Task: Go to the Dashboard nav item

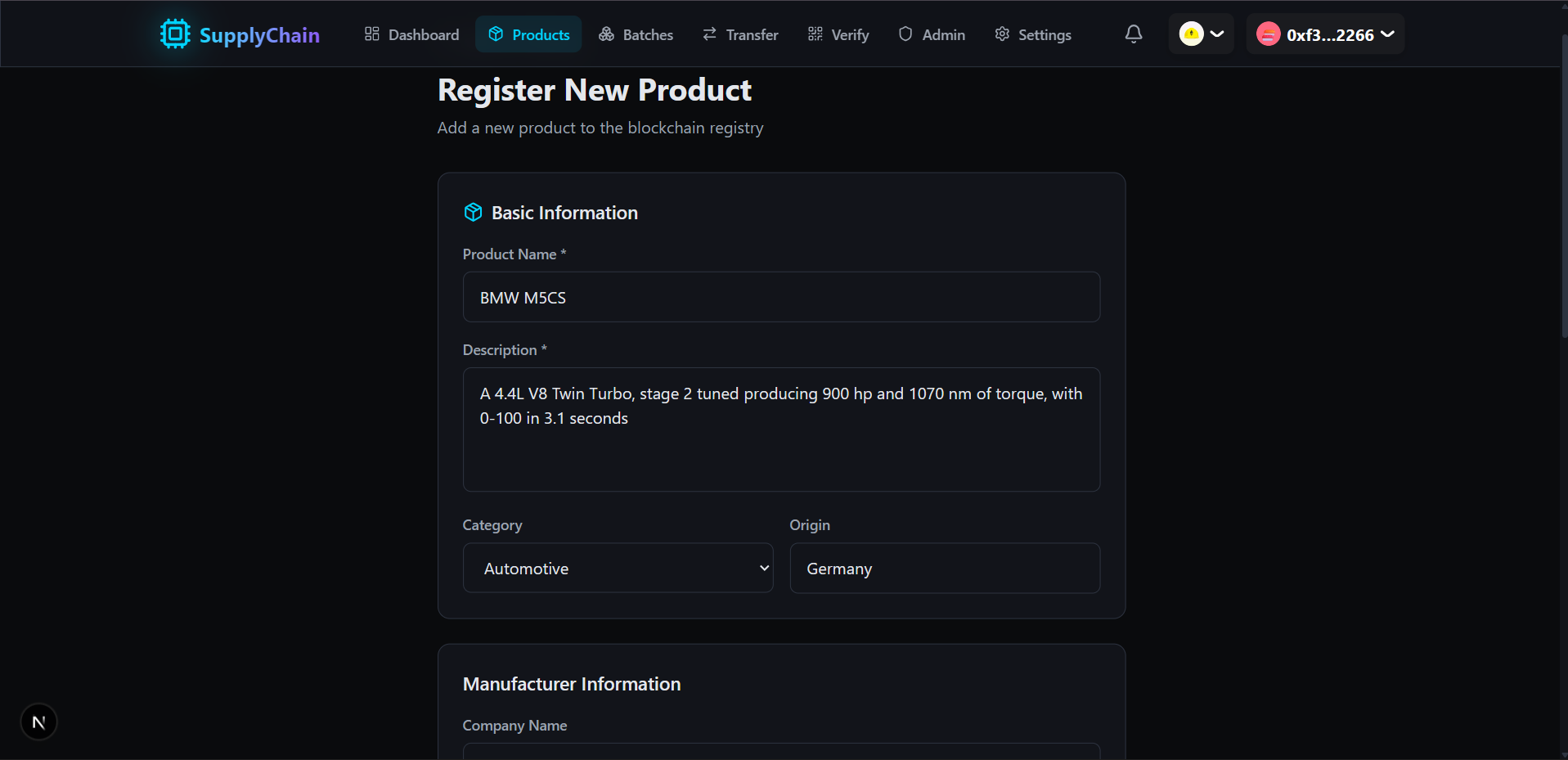Action: [x=412, y=34]
